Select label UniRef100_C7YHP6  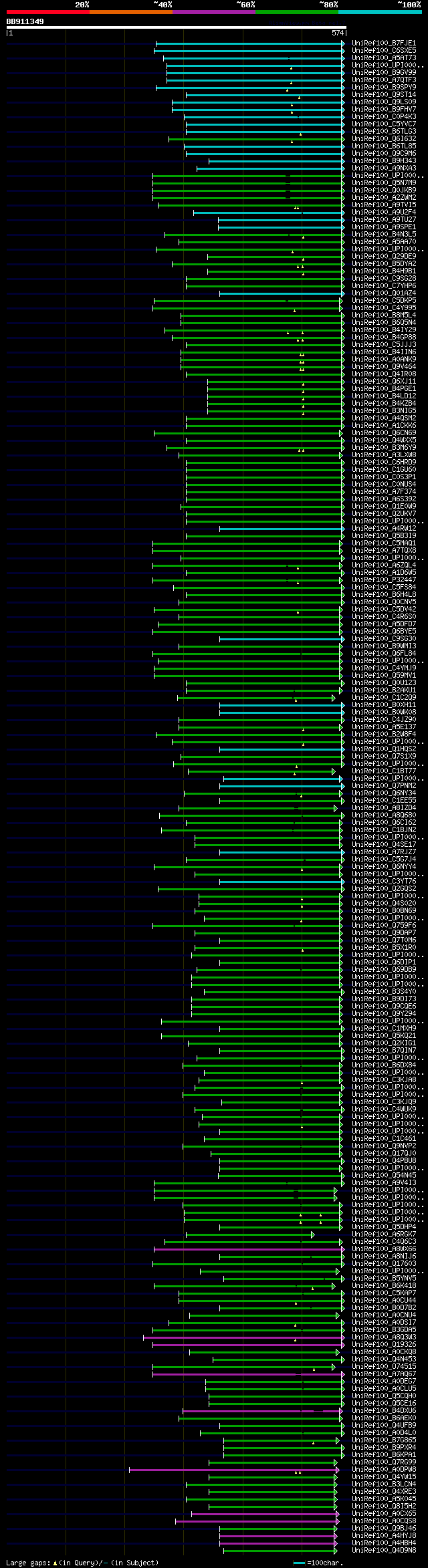[x=384, y=285]
